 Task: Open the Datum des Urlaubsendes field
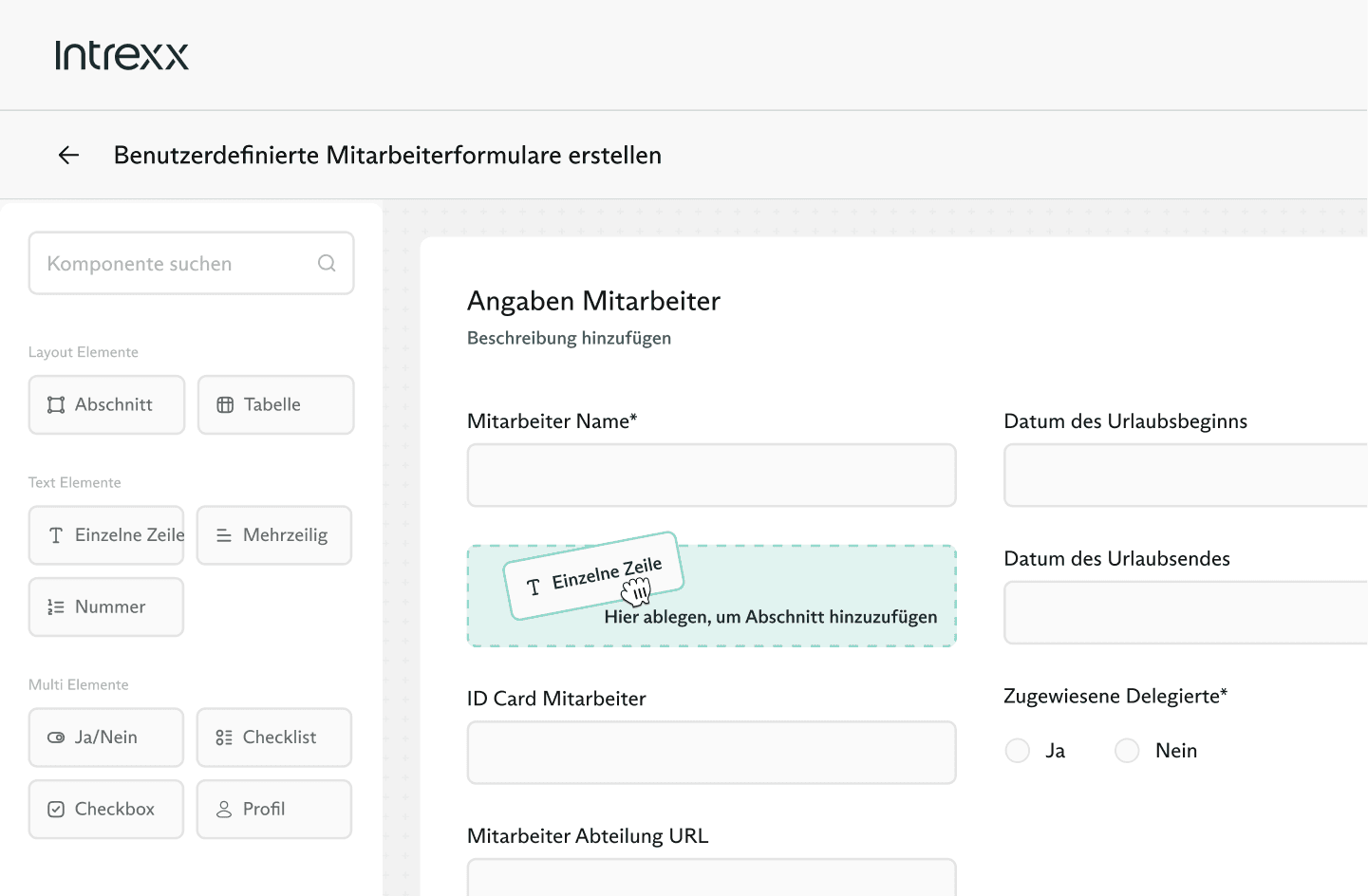coord(1185,612)
